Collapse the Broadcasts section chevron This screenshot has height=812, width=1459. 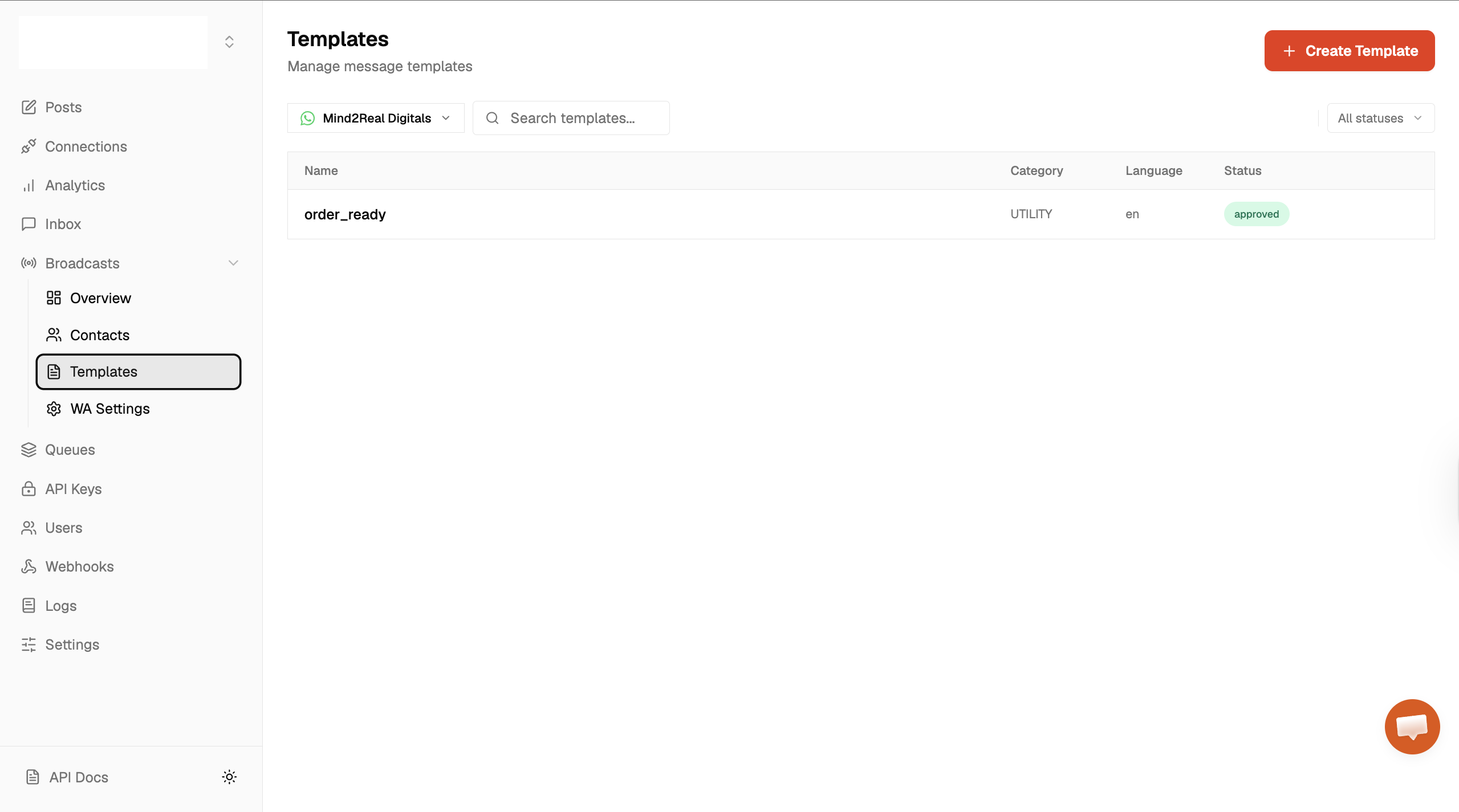point(233,263)
